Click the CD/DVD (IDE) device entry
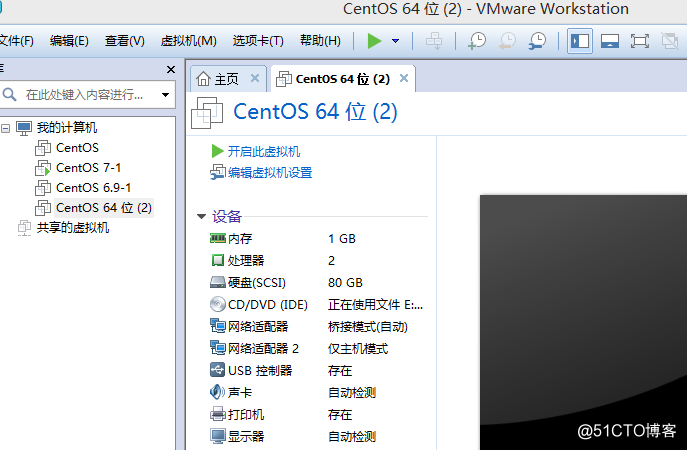 pos(259,305)
